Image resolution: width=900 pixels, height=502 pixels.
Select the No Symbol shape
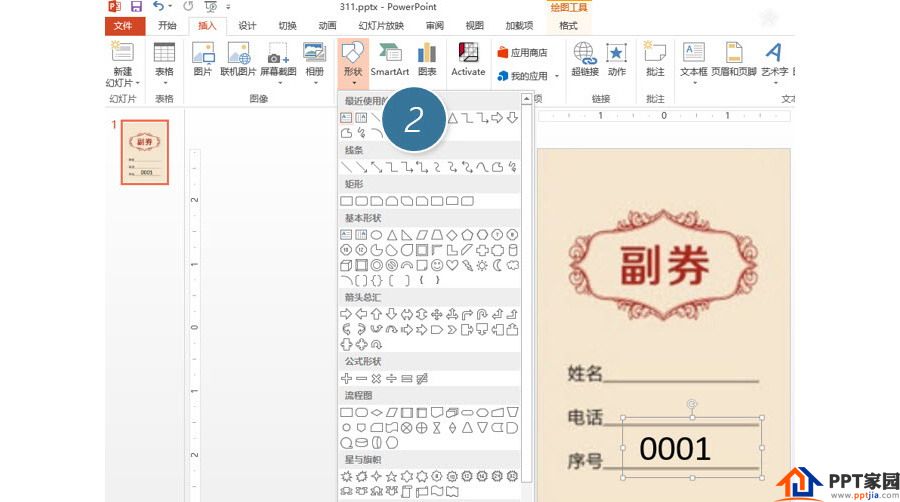(391, 266)
